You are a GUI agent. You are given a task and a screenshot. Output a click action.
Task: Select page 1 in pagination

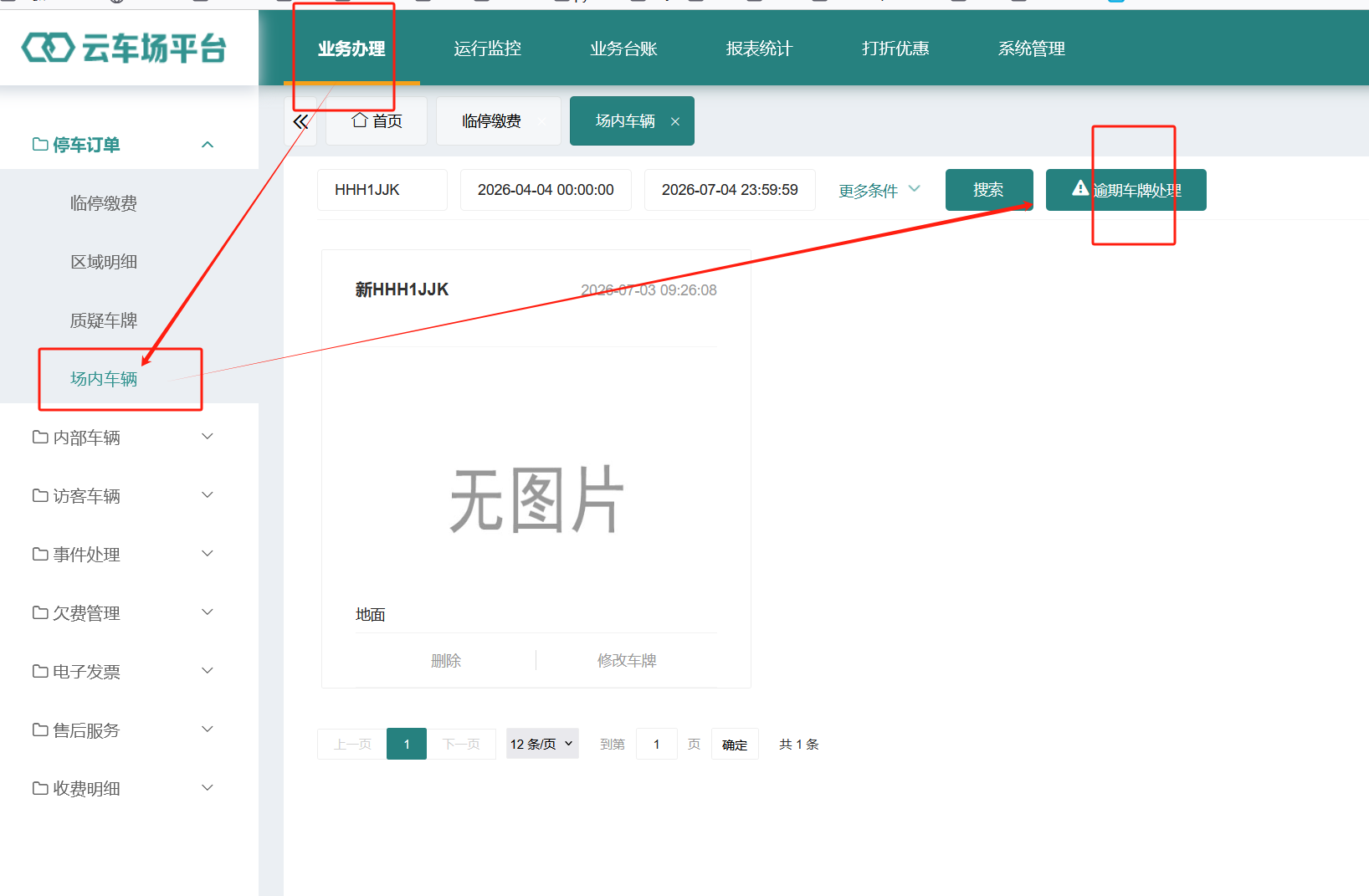tap(407, 744)
